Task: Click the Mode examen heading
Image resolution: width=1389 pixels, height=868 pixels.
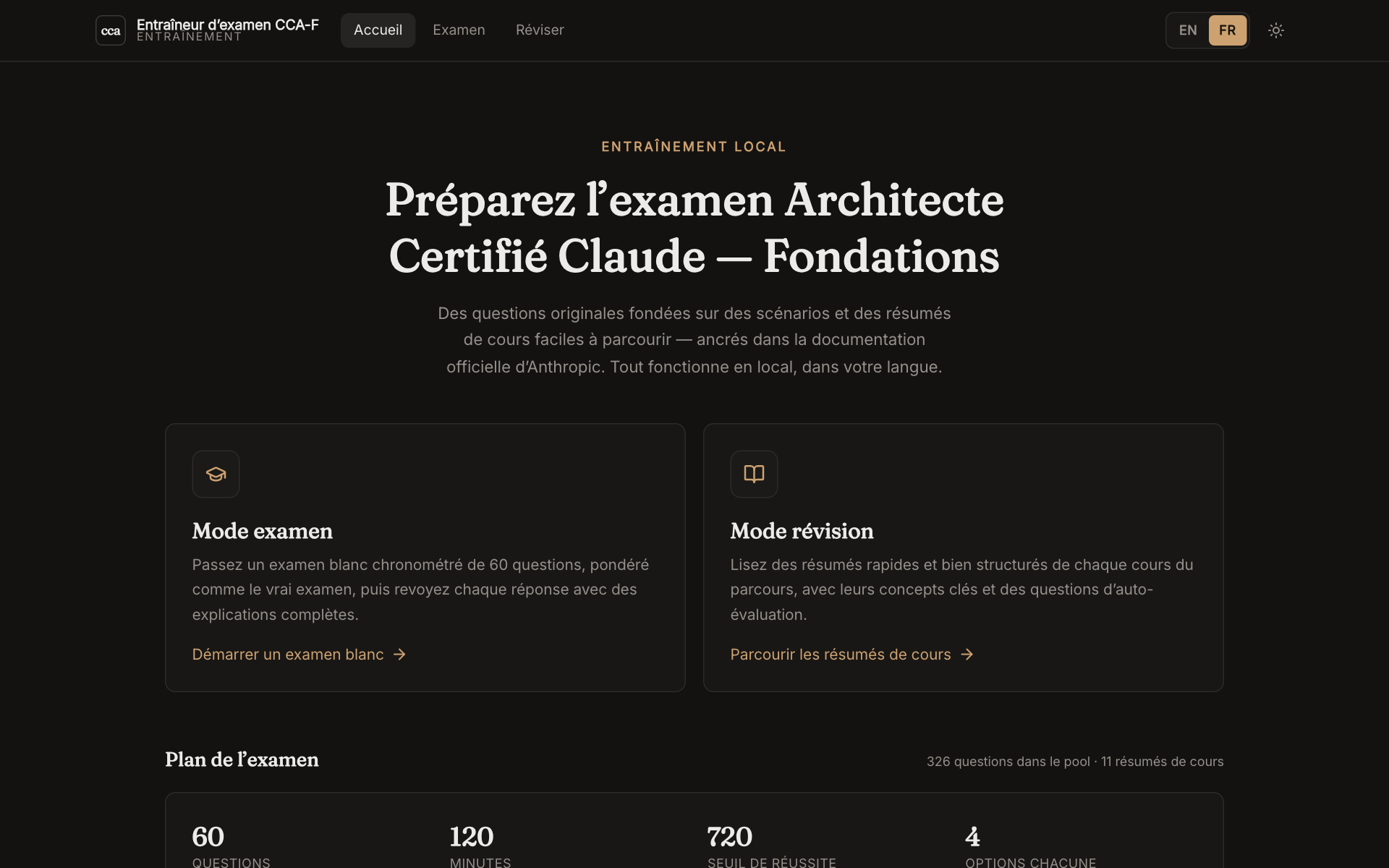Action: (263, 531)
